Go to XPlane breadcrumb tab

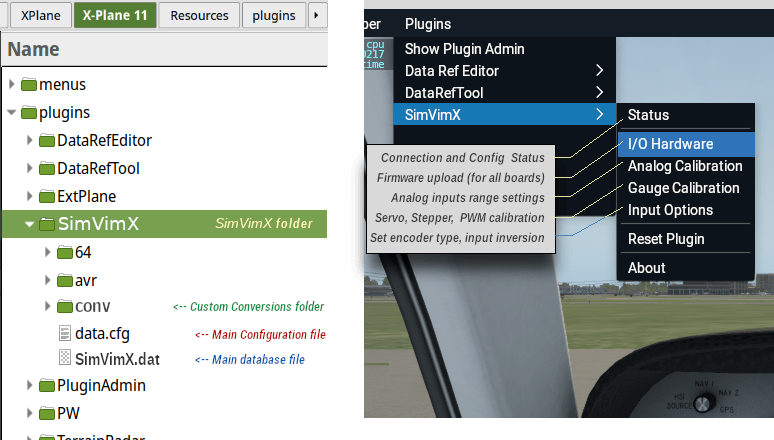pos(40,15)
